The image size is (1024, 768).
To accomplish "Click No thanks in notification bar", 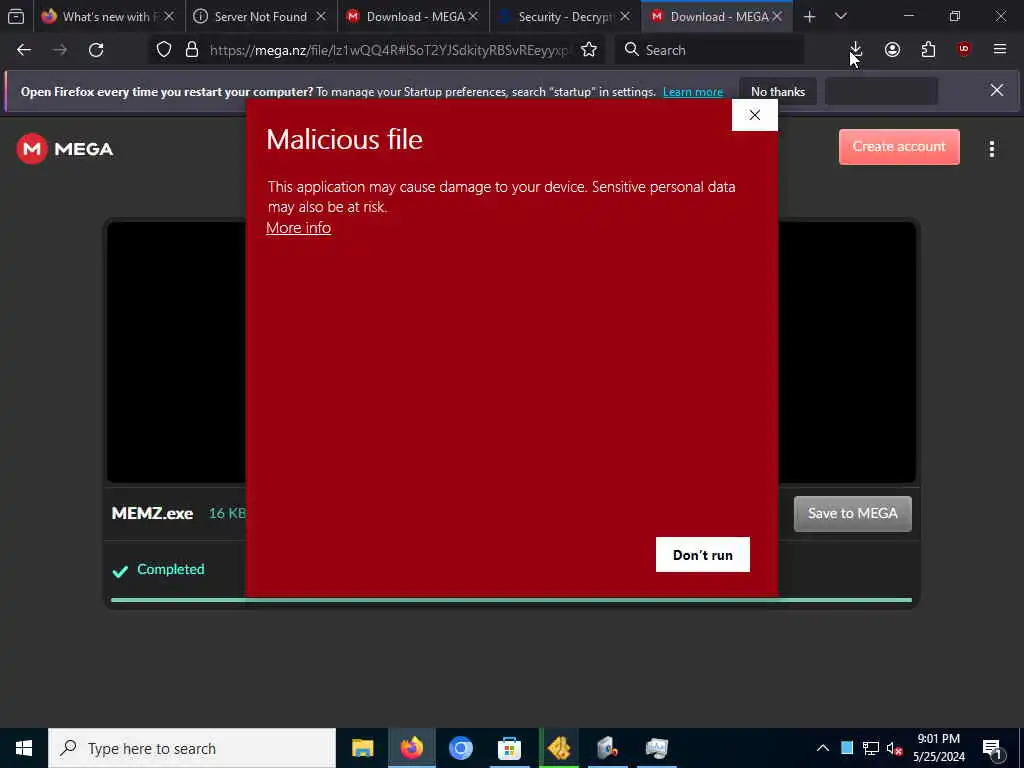I will [777, 91].
